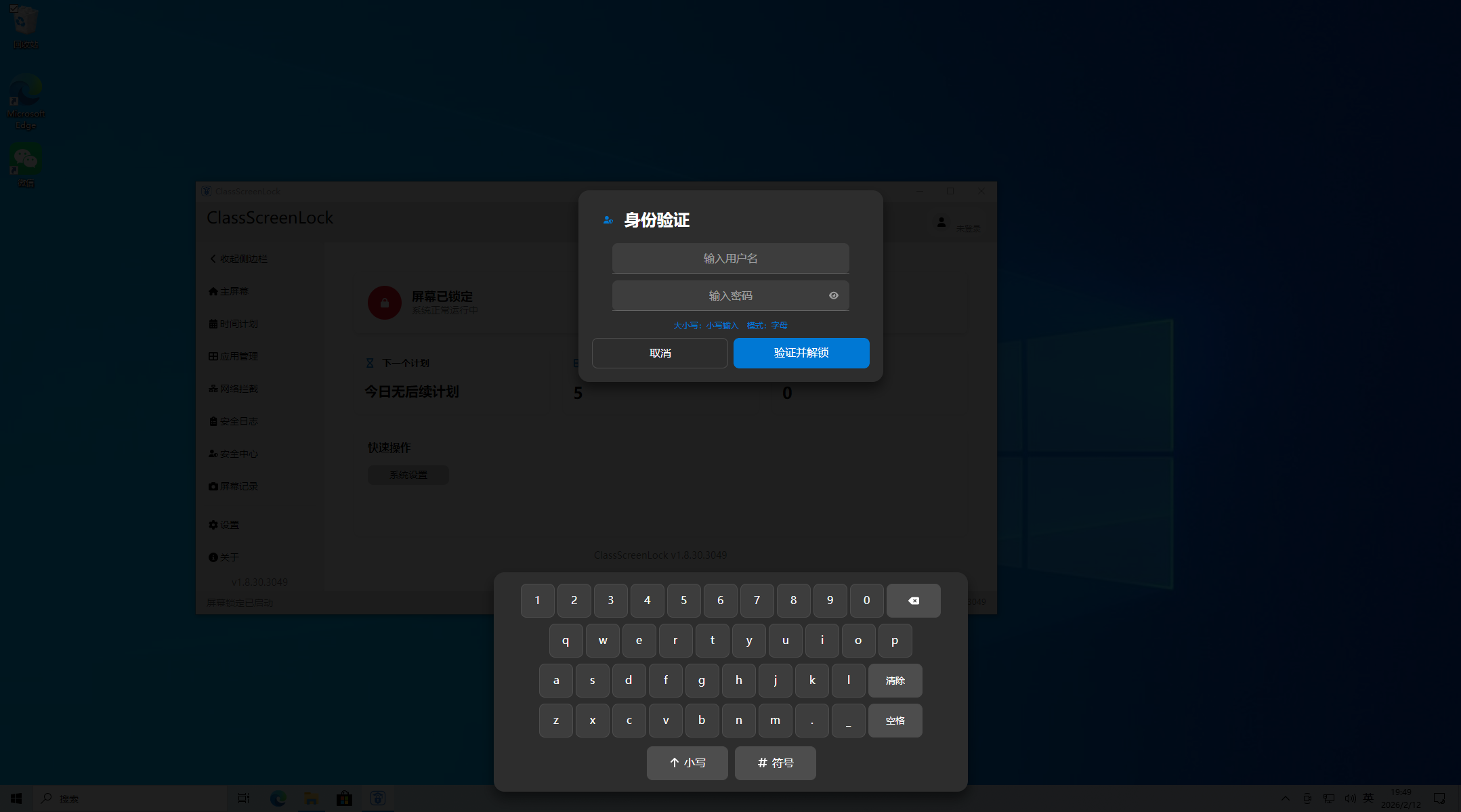Click 验证并解锁 verify and unlock button
1461x812 pixels.
click(801, 353)
